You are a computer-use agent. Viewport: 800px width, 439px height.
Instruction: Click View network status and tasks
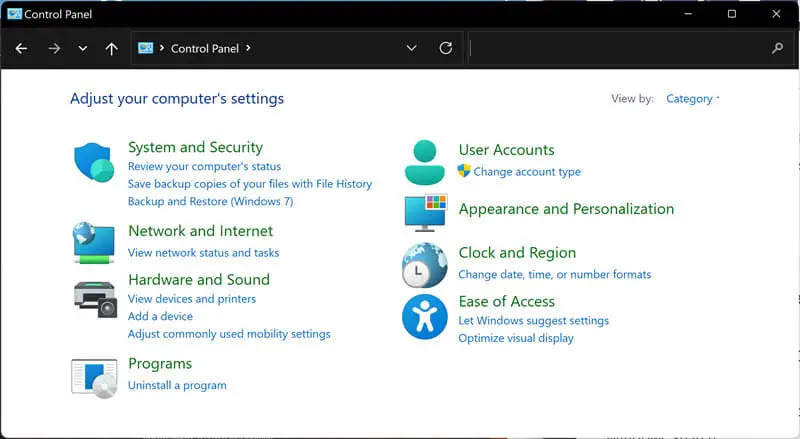coord(203,253)
